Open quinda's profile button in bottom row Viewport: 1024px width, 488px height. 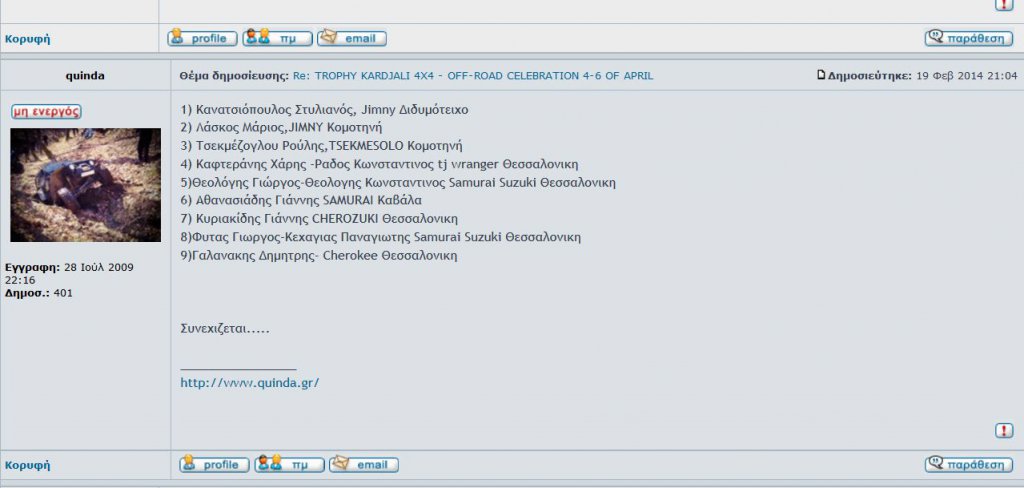point(214,464)
